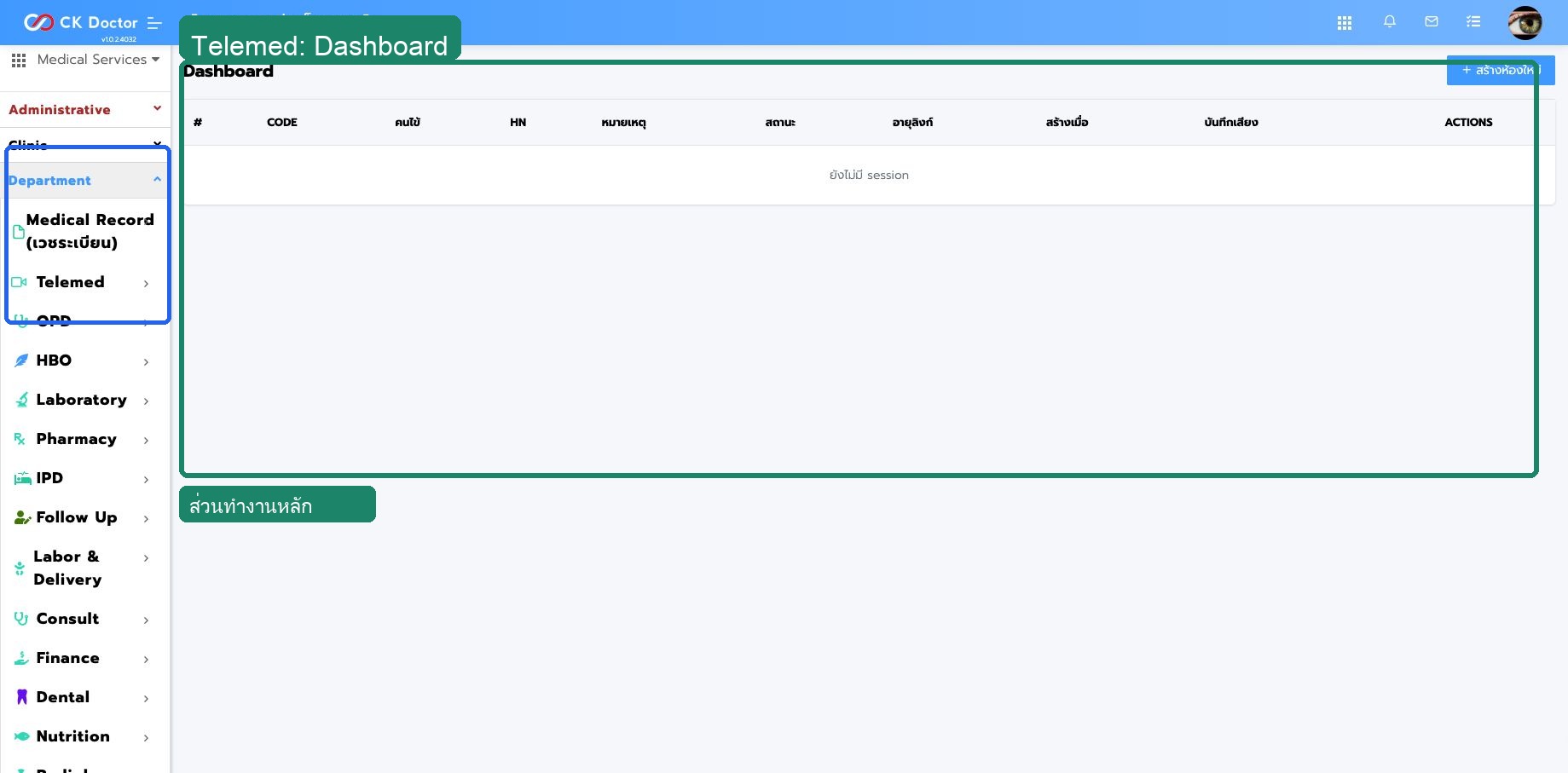Select Follow Up in the sidebar
The image size is (1568, 773).
pyautogui.click(x=76, y=517)
